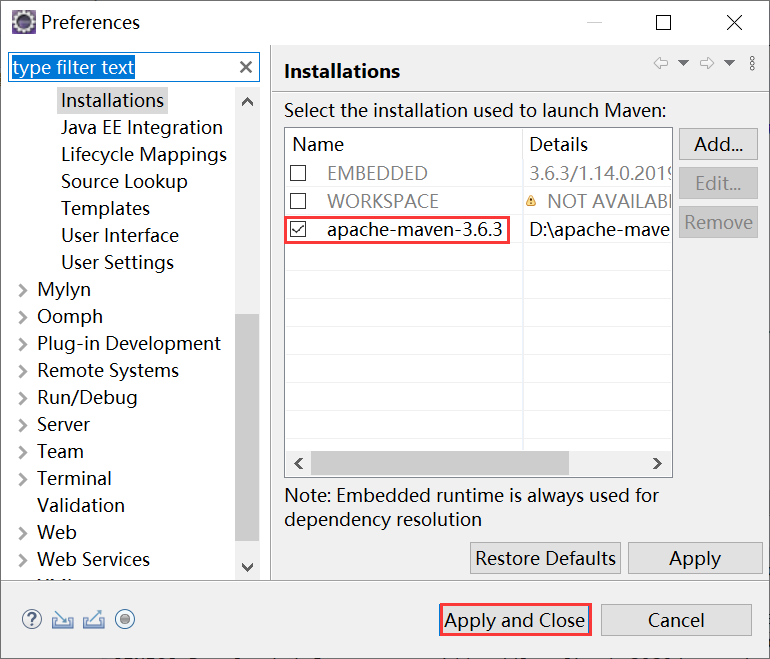Viewport: 770px width, 659px height.
Task: Go forward using the right arrow icon
Action: click(707, 63)
